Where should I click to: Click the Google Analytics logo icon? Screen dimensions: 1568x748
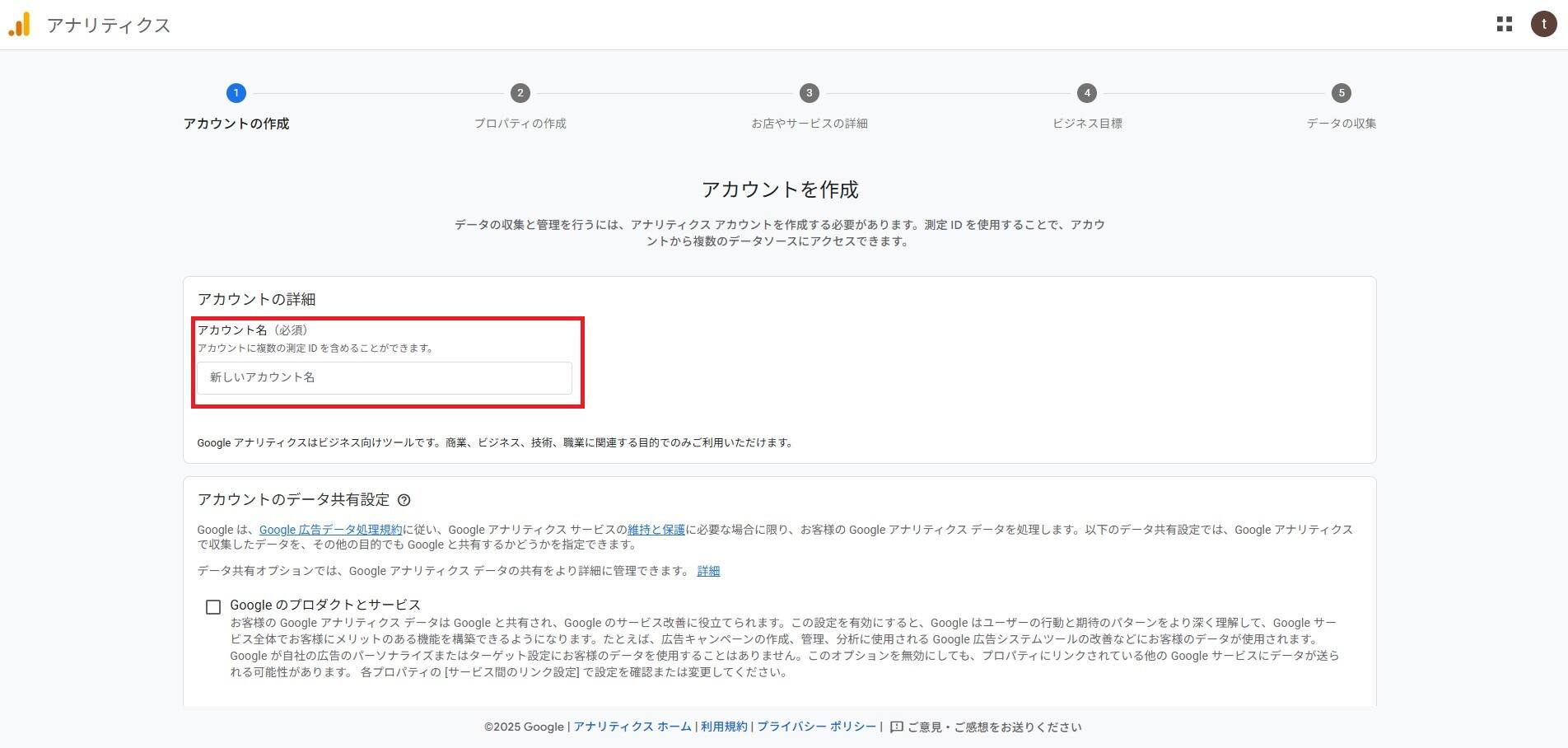(19, 25)
